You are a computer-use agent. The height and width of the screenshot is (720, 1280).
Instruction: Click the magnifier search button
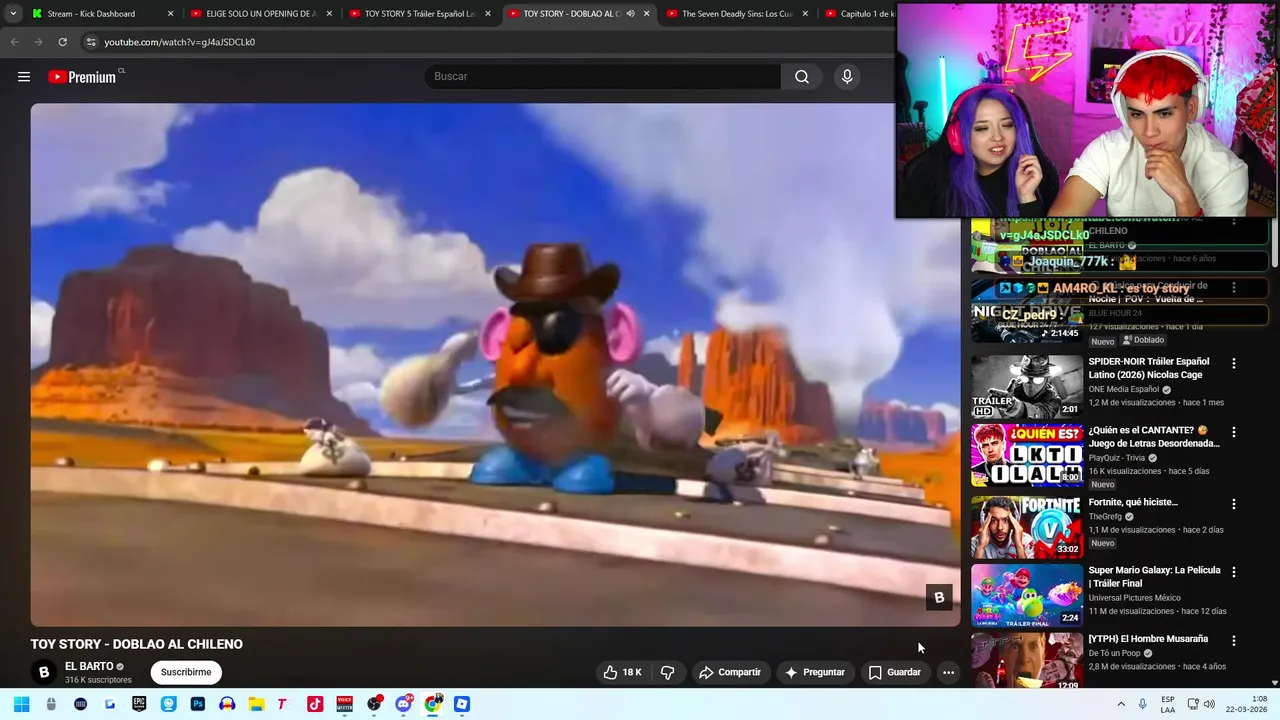click(802, 77)
